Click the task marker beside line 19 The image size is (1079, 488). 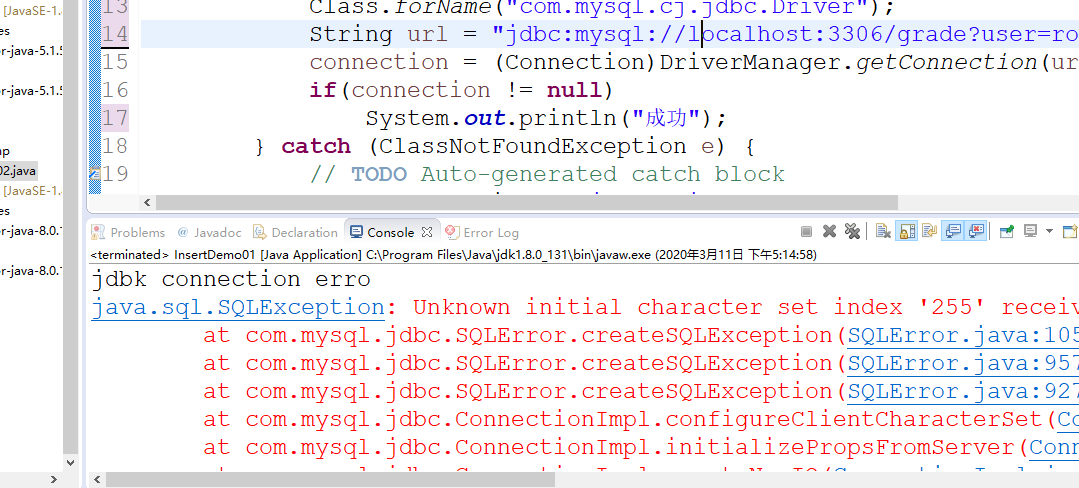point(94,174)
